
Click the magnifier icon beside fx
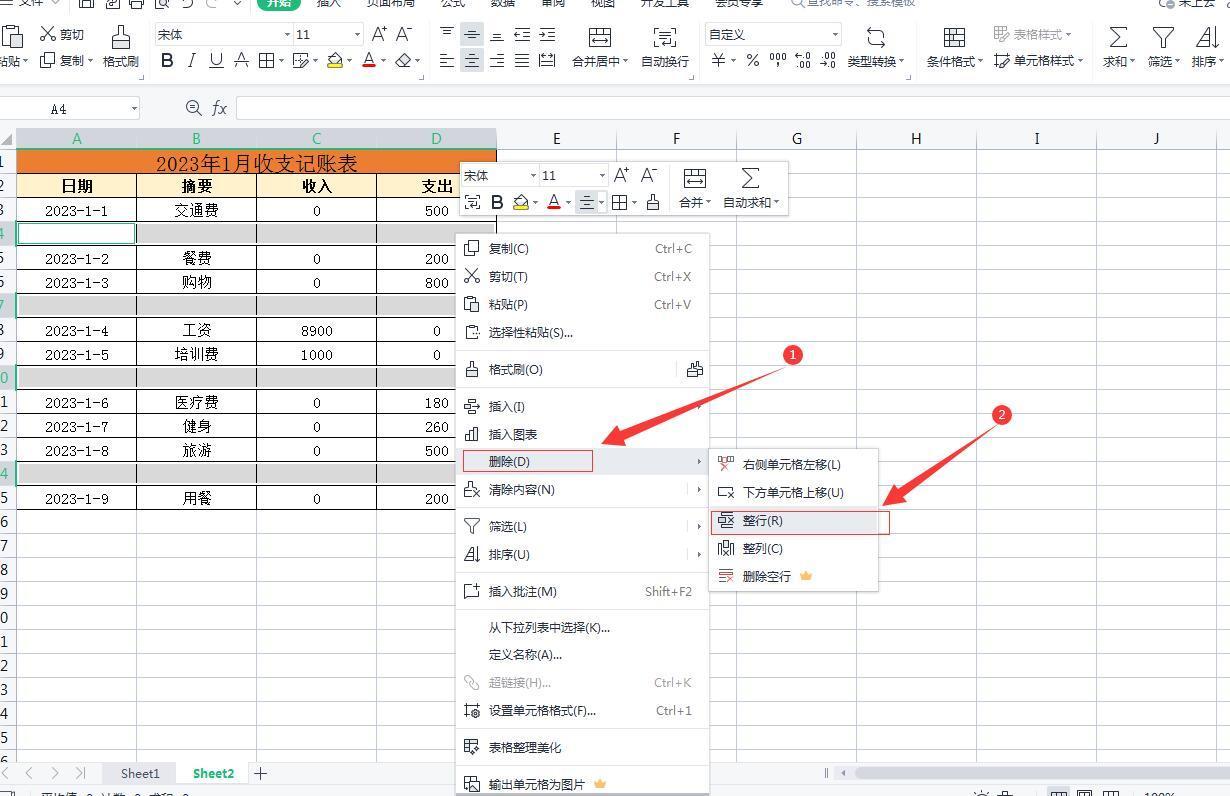coord(194,108)
